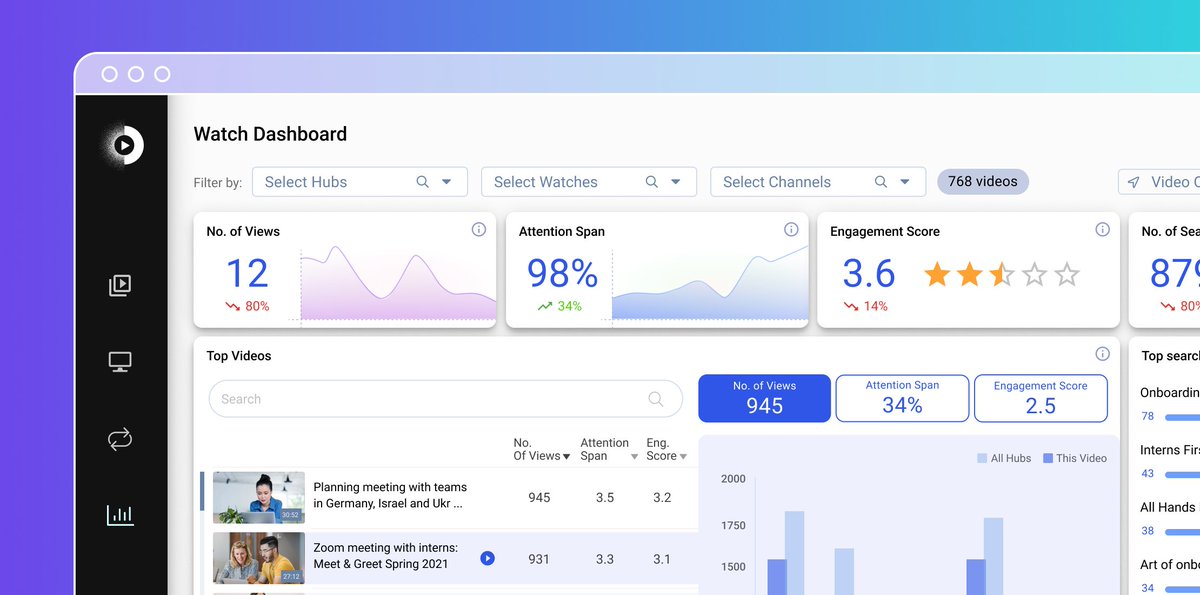Screen dimensions: 1200x595
Task: Click the 768 videos badge
Action: point(982,182)
